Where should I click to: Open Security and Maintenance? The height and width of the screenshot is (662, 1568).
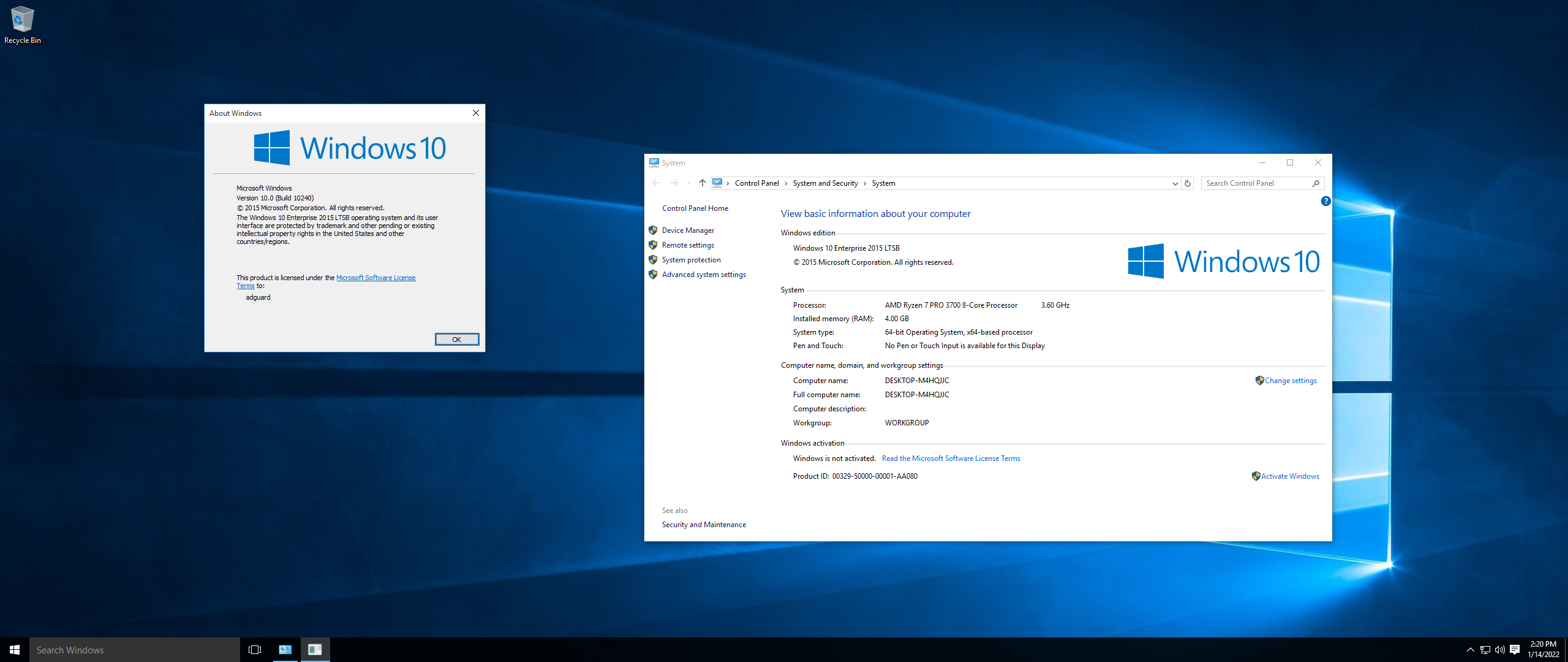coord(704,525)
